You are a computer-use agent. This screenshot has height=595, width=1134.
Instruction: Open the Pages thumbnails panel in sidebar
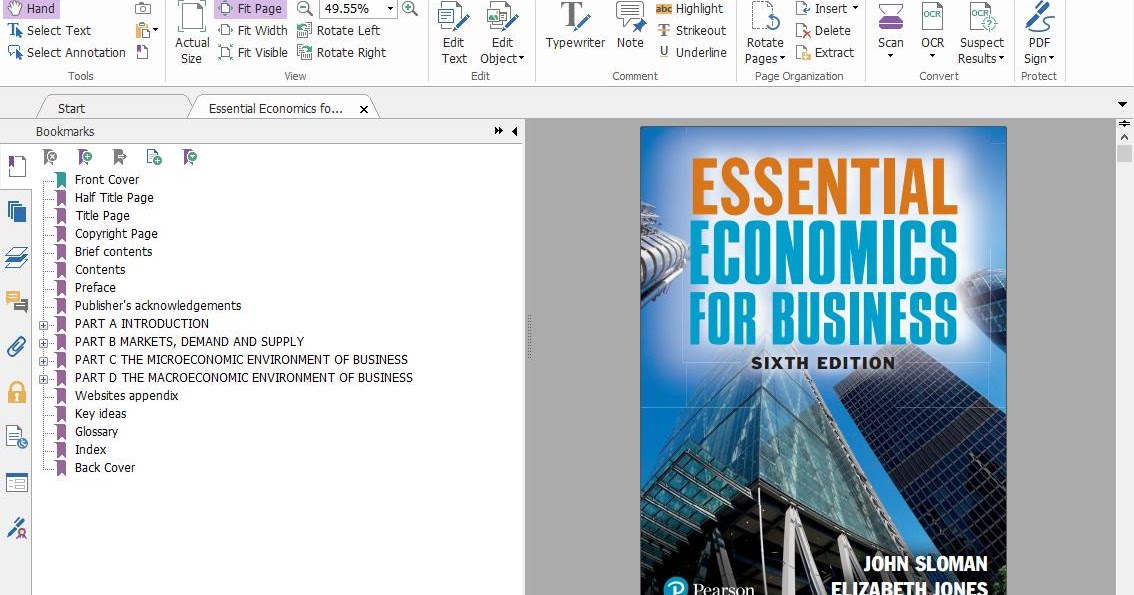pos(17,211)
